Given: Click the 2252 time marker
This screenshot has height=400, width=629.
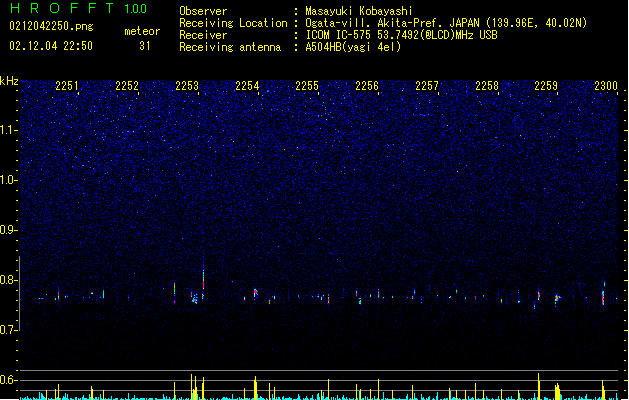Looking at the screenshot, I should pos(127,86).
